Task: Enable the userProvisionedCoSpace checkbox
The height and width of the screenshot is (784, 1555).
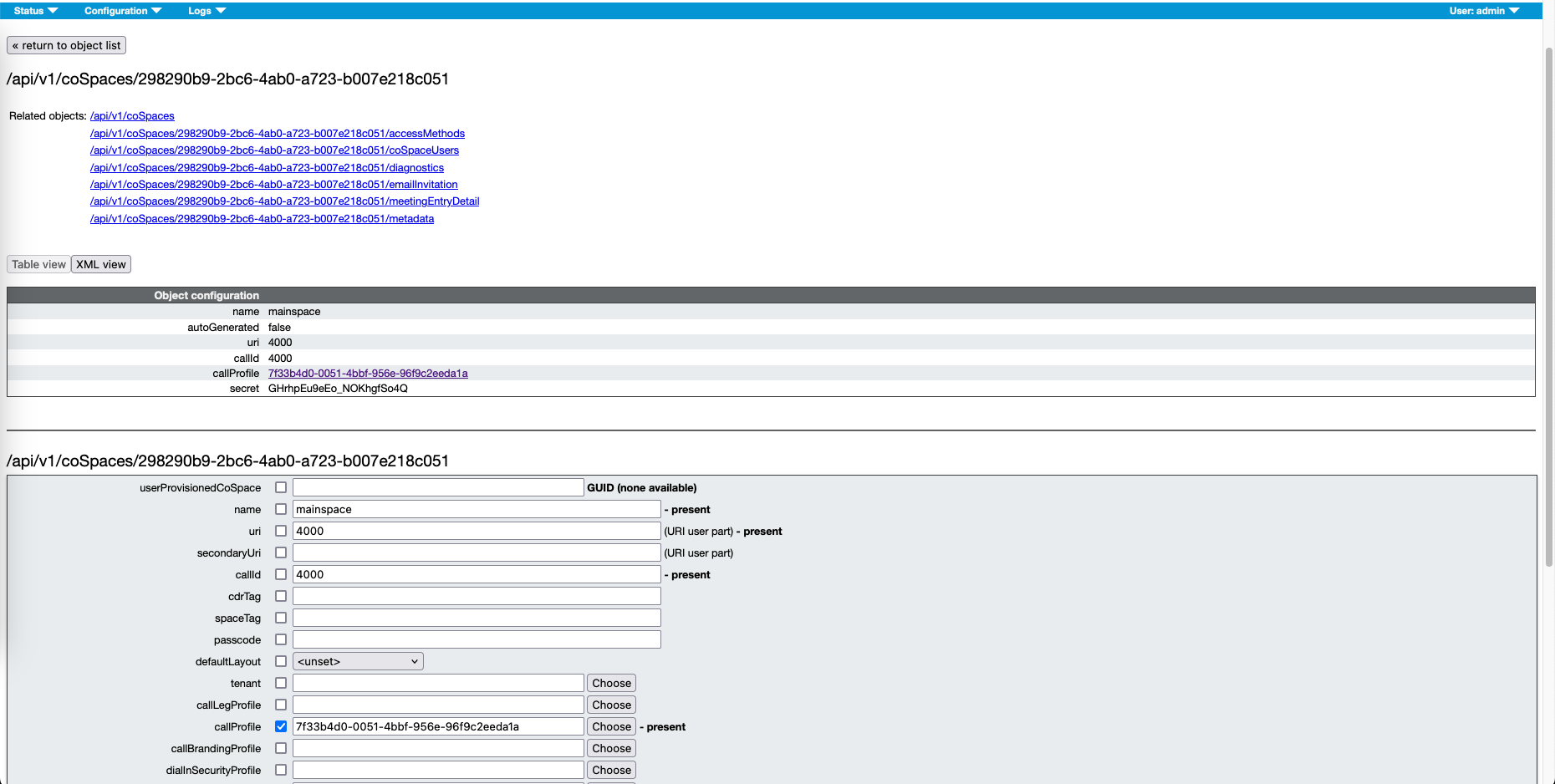Action: [281, 487]
